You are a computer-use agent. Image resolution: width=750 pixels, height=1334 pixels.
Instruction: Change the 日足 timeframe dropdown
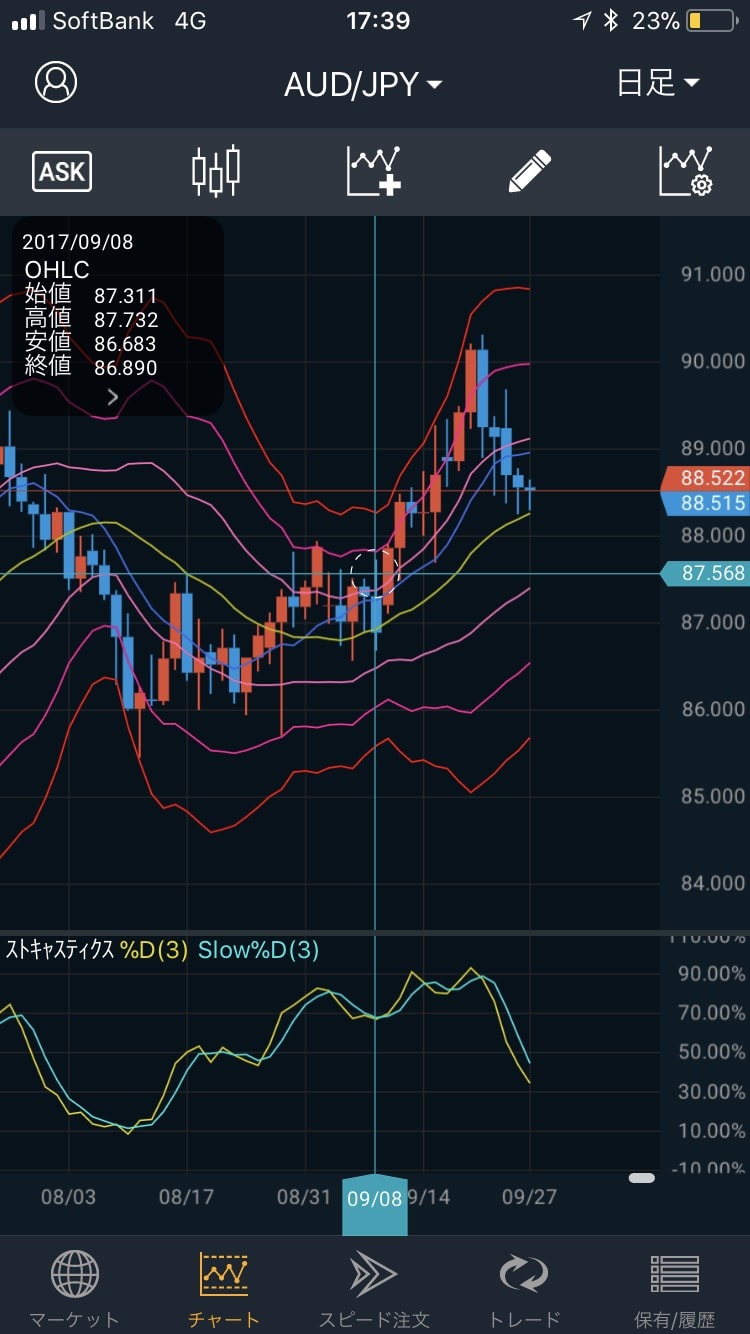[658, 83]
